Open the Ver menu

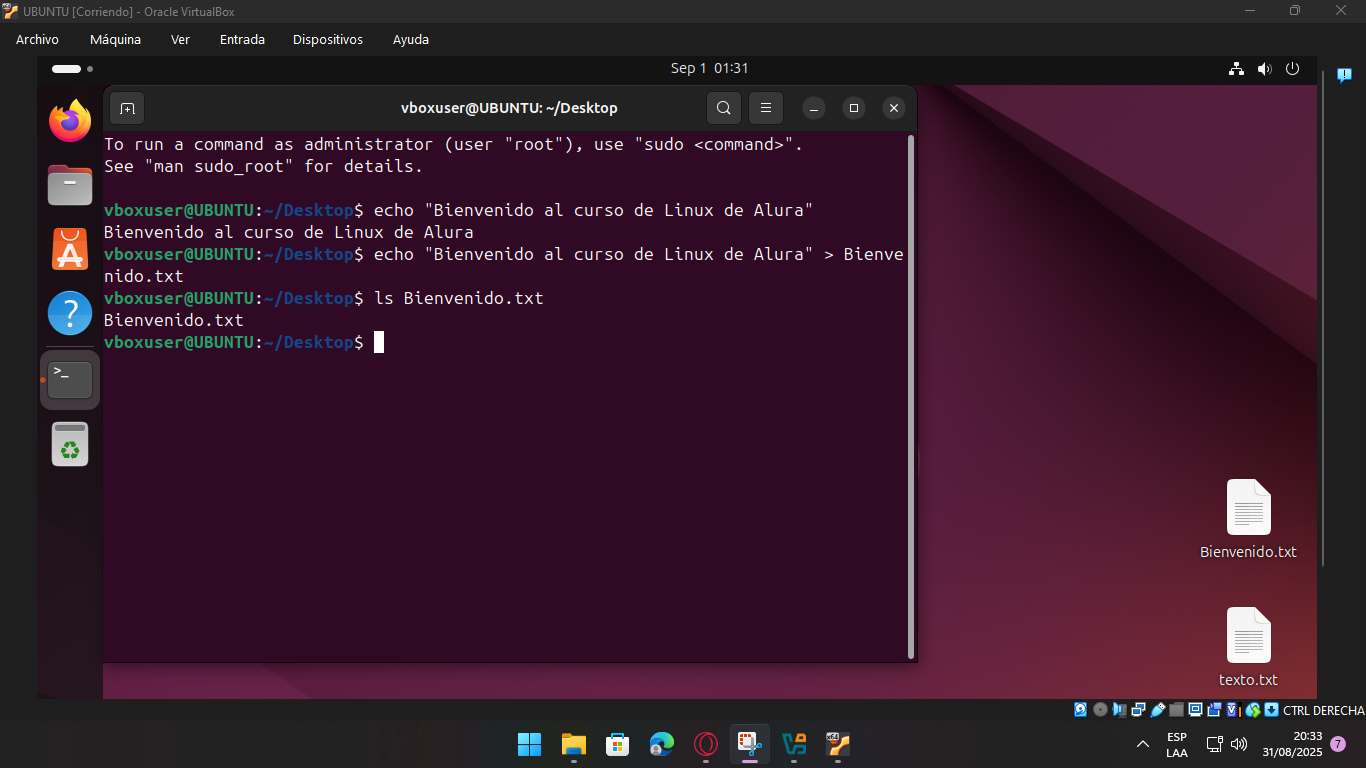point(180,40)
